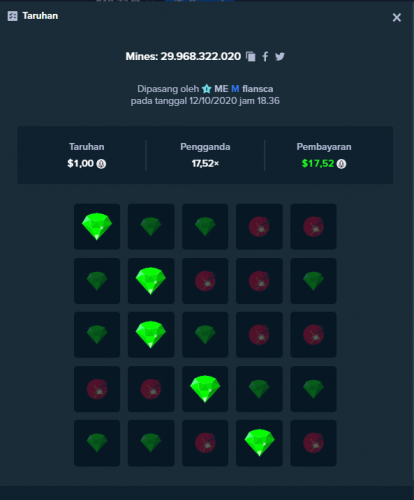The image size is (414, 500).
Task: Click the bottom-left corner dim gem
Action: [x=97, y=443]
